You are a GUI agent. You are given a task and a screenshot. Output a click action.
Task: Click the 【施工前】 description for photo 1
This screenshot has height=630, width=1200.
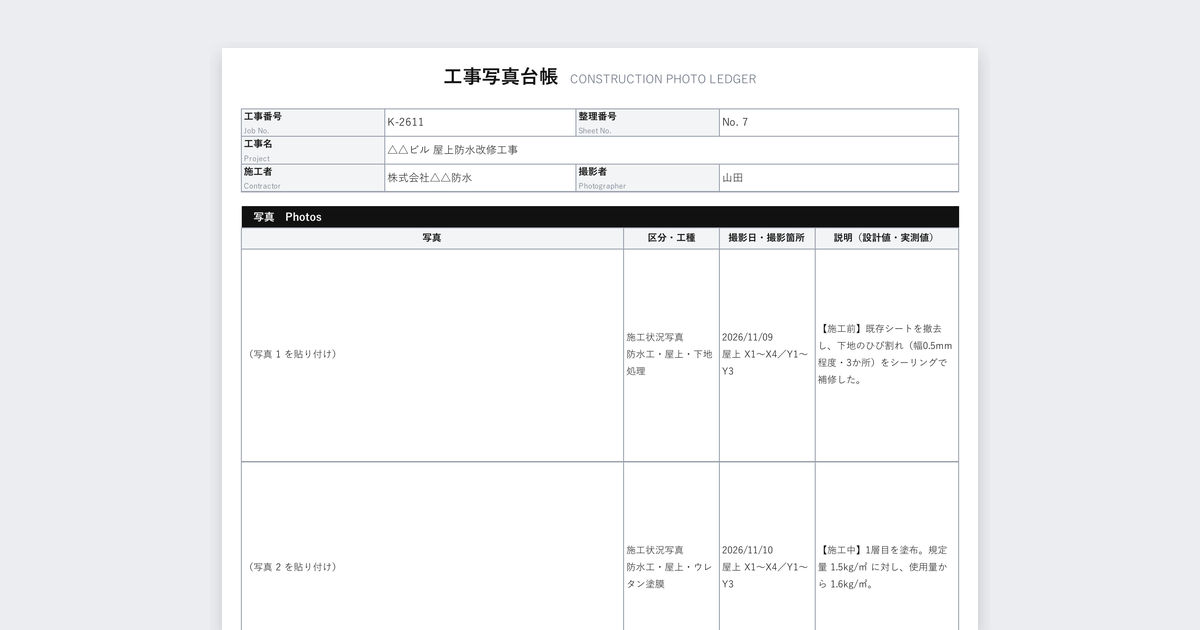tap(884, 354)
